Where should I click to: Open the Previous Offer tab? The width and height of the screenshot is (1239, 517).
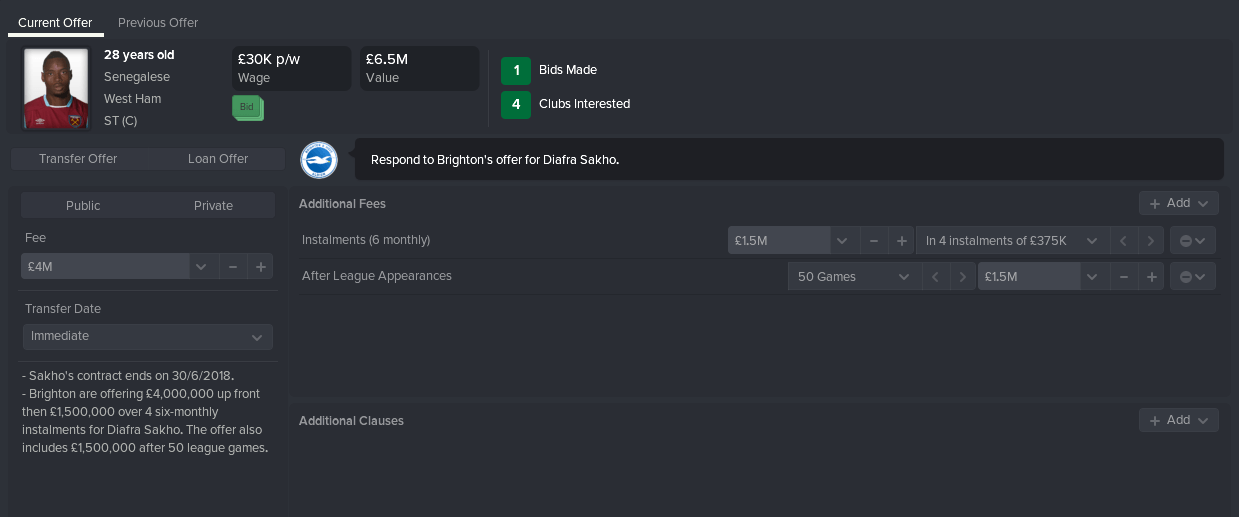(x=158, y=22)
